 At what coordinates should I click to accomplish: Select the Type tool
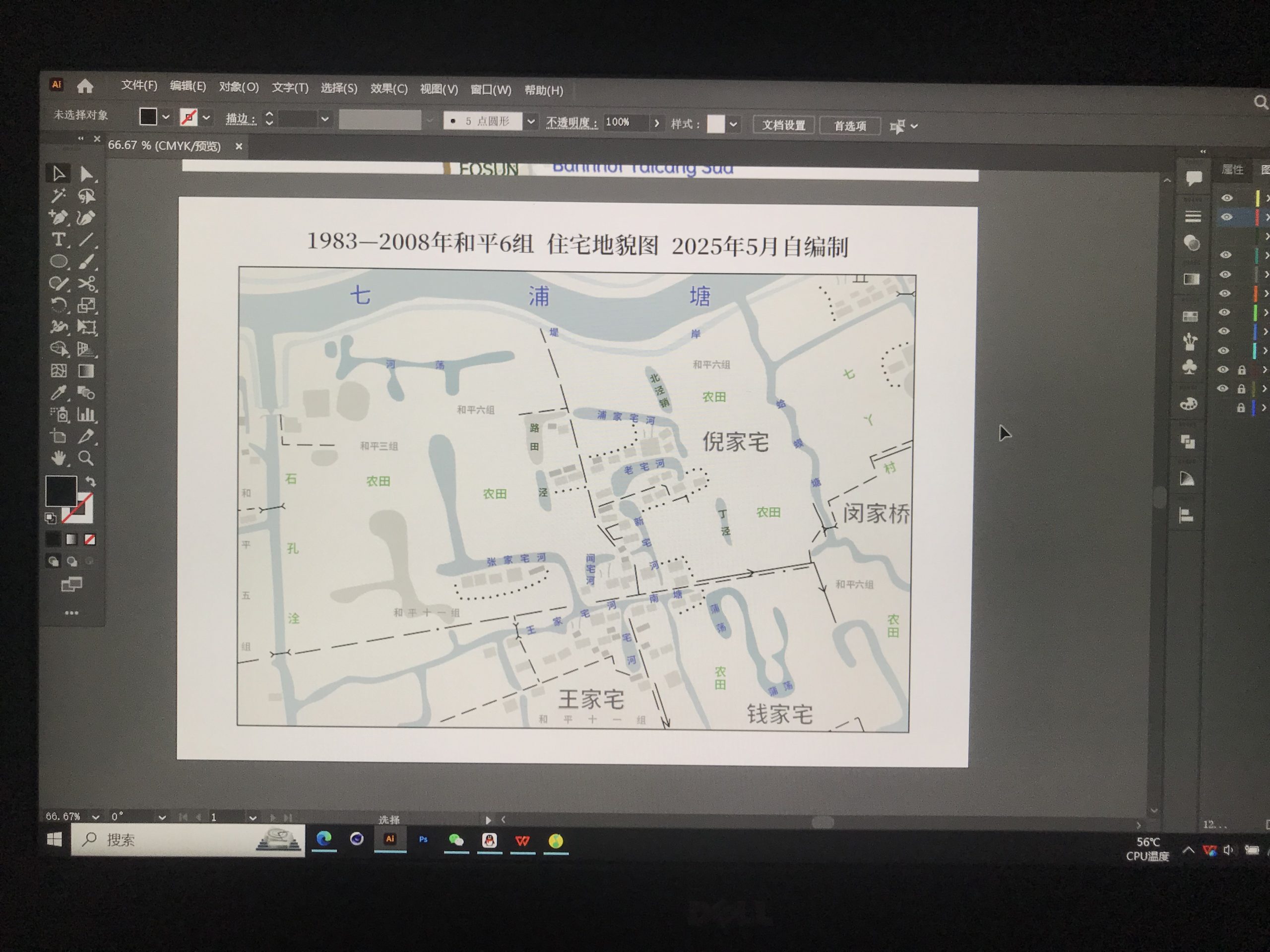[58, 239]
